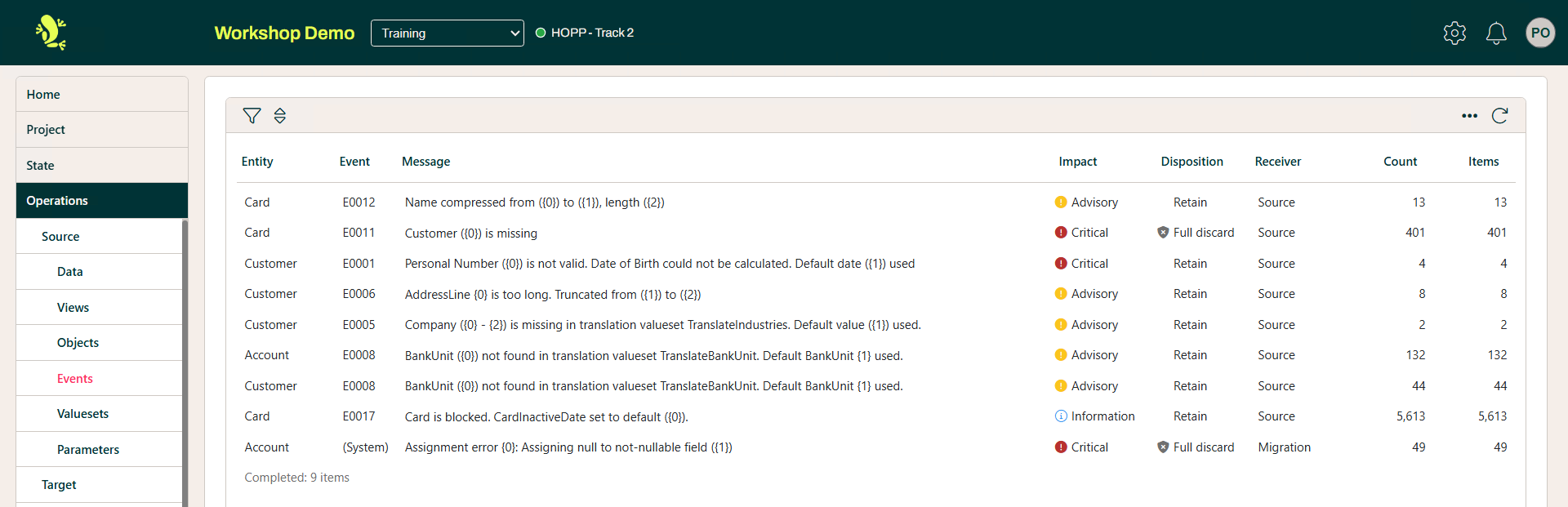Select the Events item in the sidebar
The image size is (1568, 507).
point(75,379)
